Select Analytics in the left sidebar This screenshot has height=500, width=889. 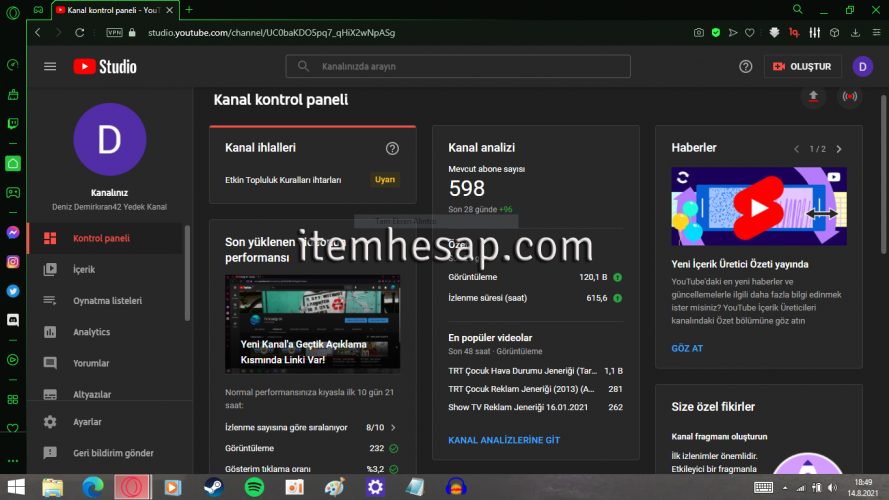[x=91, y=332]
